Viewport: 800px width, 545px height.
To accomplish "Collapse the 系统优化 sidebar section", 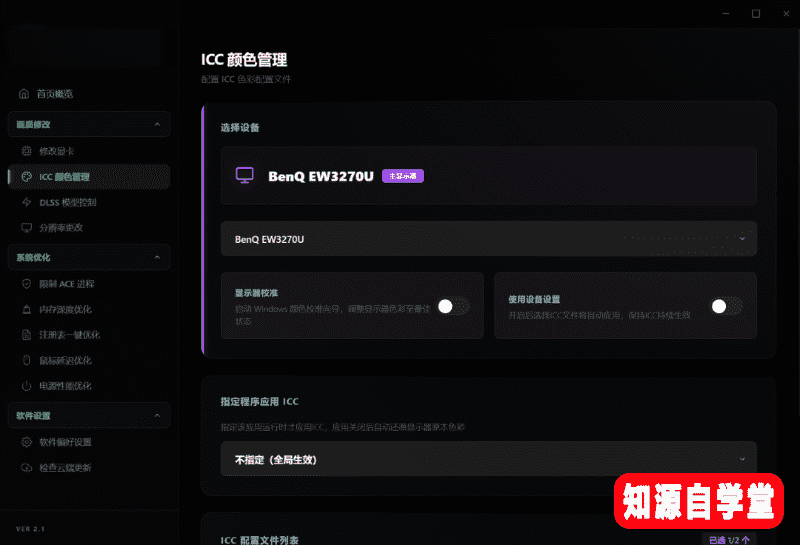I will click(89, 257).
